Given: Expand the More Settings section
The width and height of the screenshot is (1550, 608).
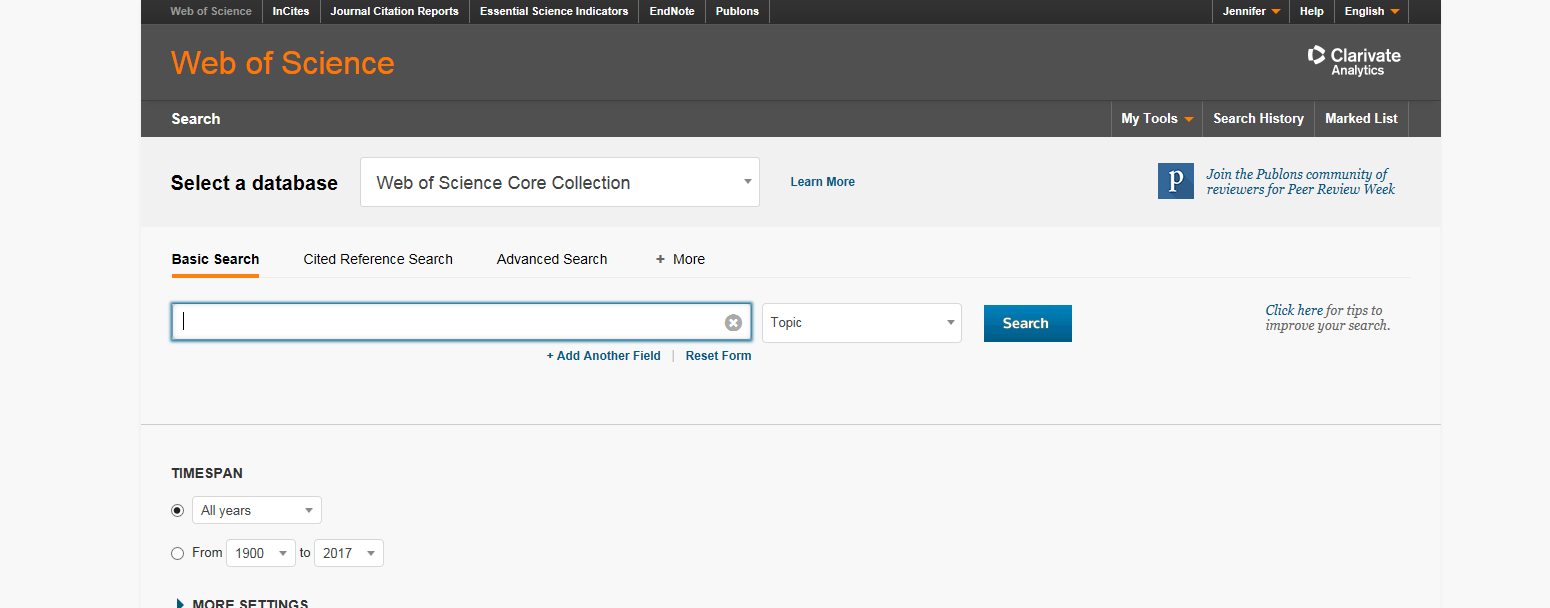Looking at the screenshot, I should pos(242,604).
